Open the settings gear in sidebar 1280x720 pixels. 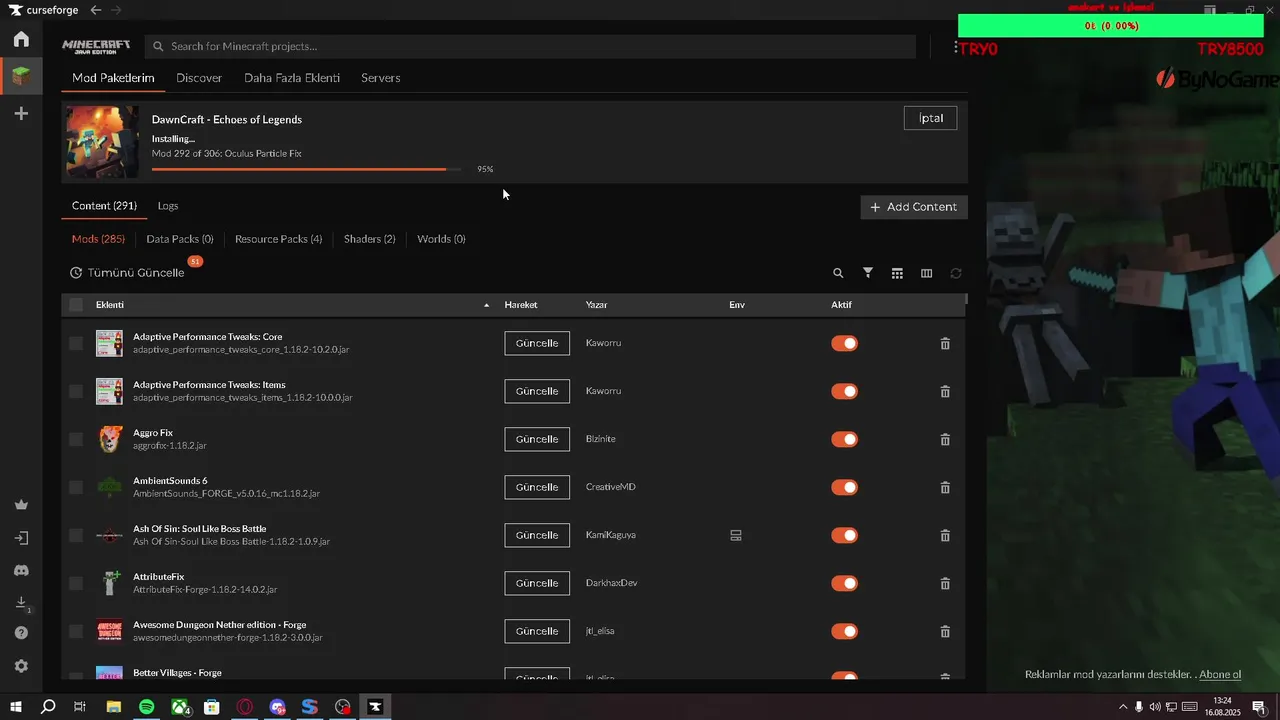tap(21, 666)
